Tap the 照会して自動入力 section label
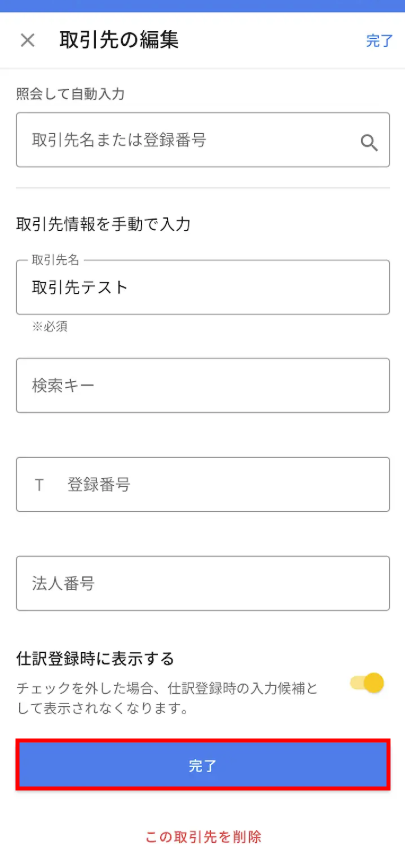The image size is (405, 853). (71, 94)
